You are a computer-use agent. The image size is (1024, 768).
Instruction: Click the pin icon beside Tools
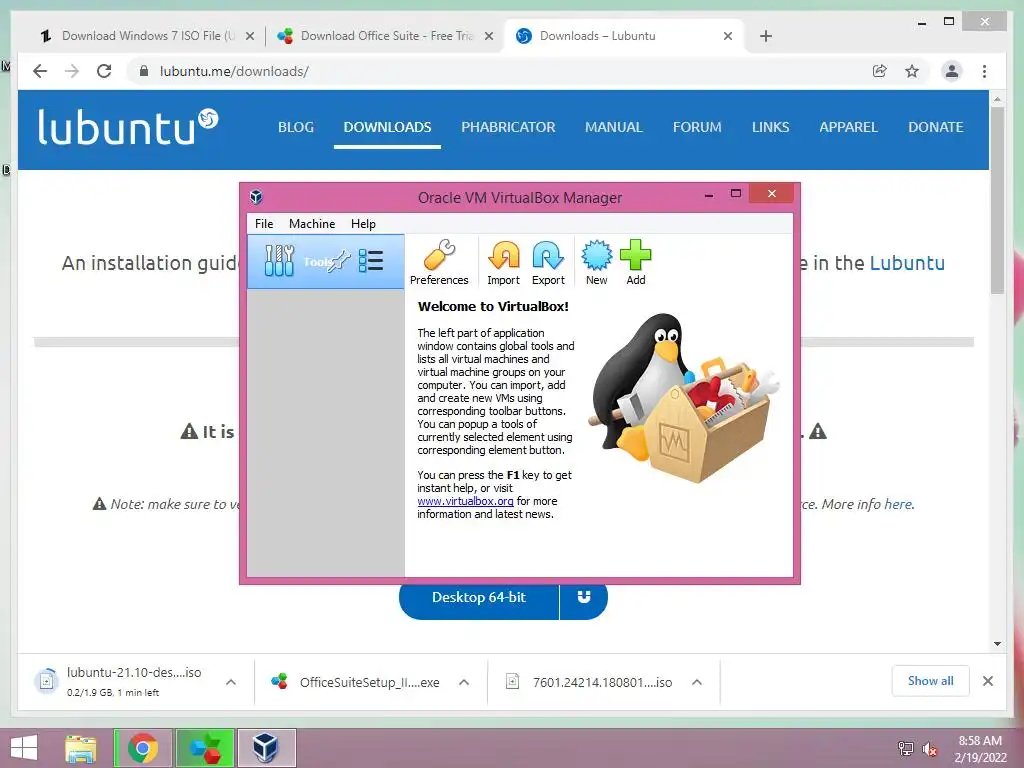[x=339, y=261]
